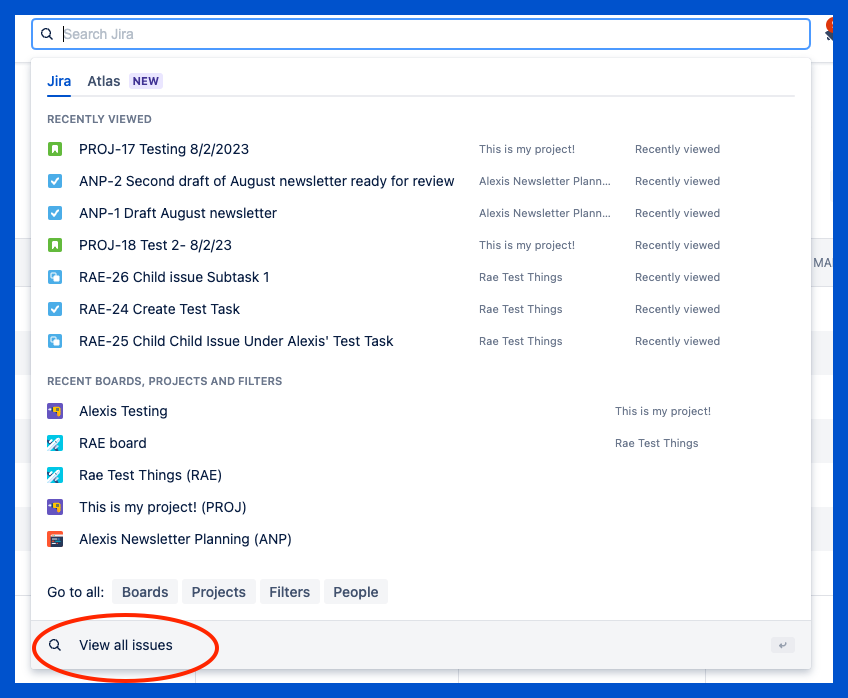Viewport: 848px width, 698px height.
Task: Open RAE-26 Child issue Subtask 1
Action: (174, 277)
